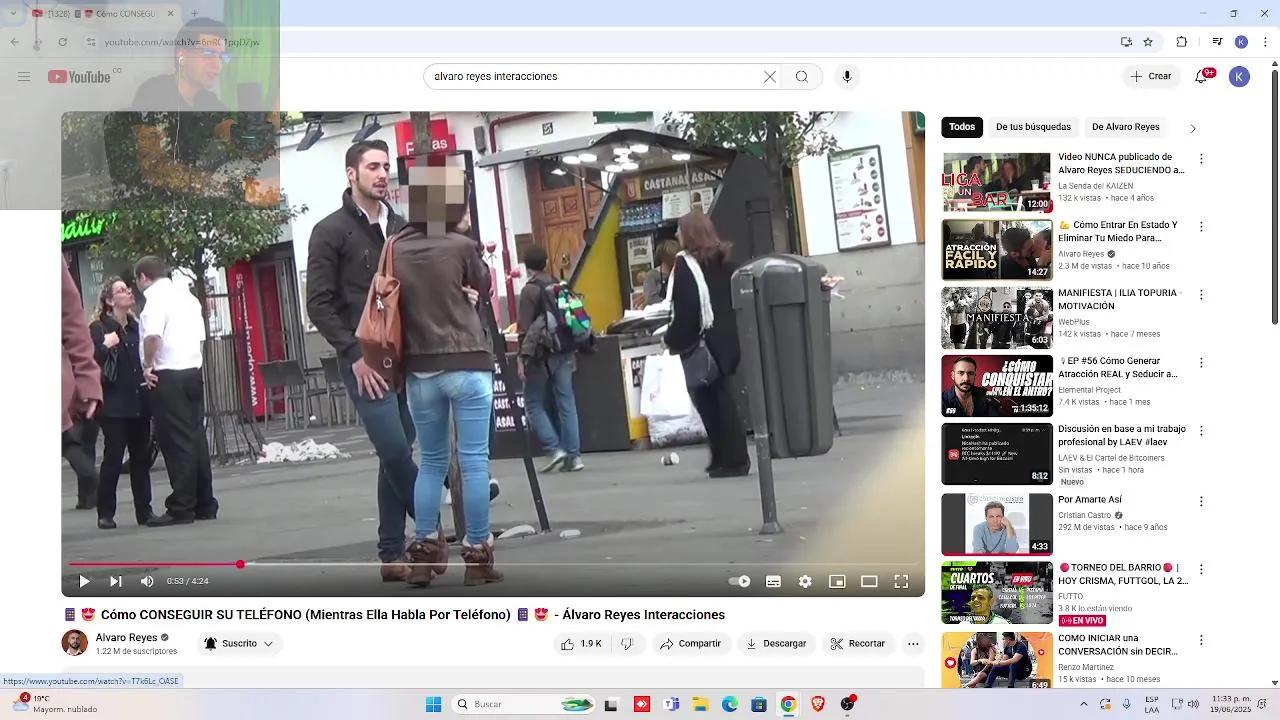The width and height of the screenshot is (1280, 720).
Task: Open YouTube notifications bell
Action: (1202, 76)
